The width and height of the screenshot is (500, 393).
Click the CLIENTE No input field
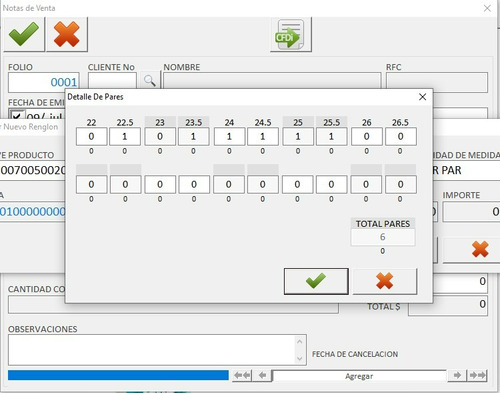click(x=112, y=81)
